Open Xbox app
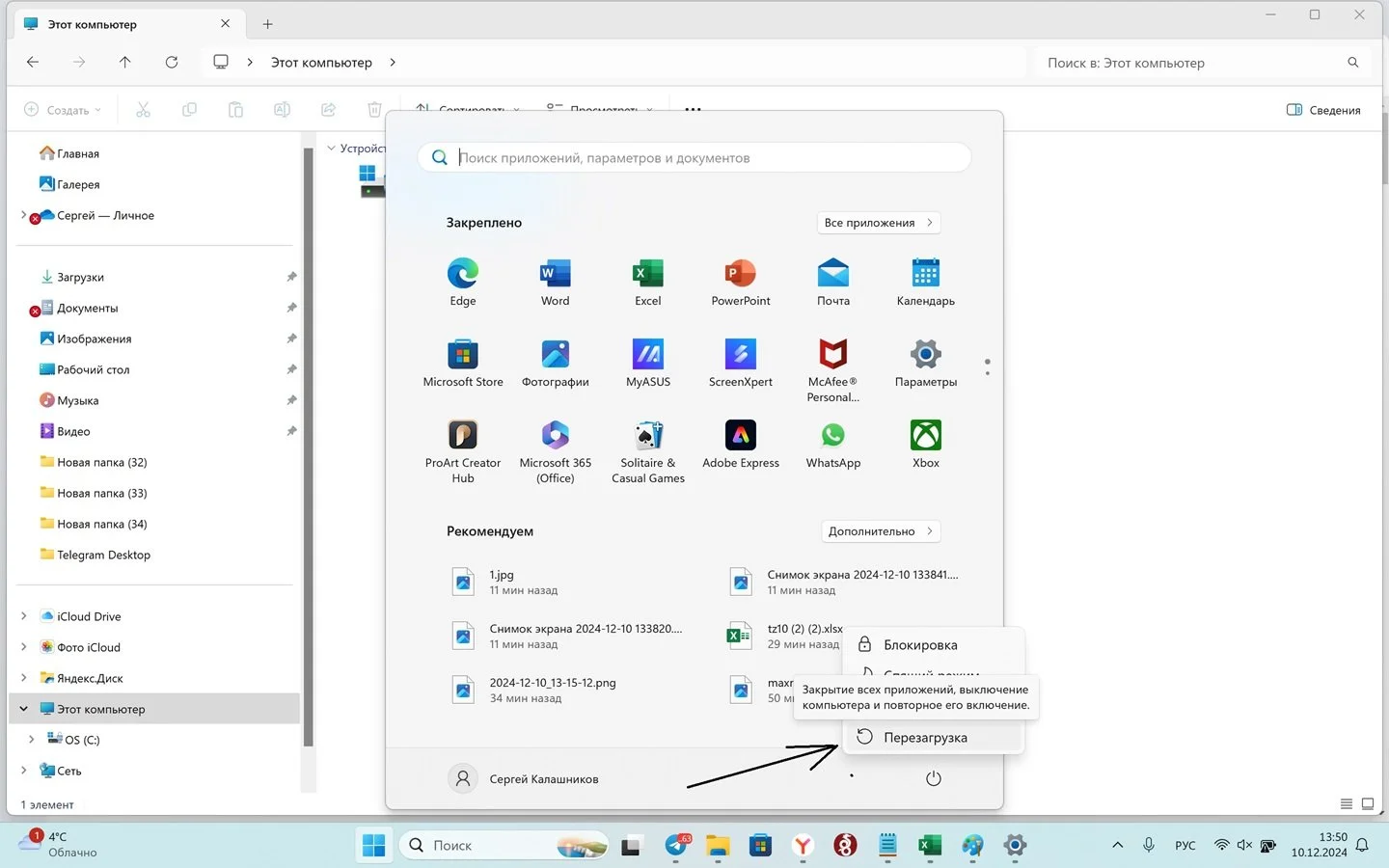The width and height of the screenshot is (1389, 868). pyautogui.click(x=925, y=445)
